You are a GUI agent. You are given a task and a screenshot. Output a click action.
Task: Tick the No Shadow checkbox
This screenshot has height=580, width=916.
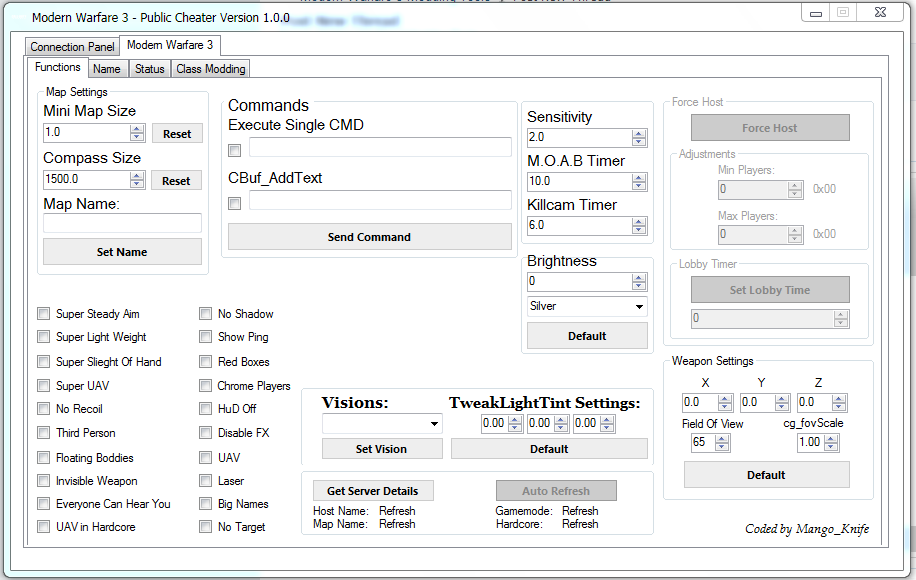point(205,314)
